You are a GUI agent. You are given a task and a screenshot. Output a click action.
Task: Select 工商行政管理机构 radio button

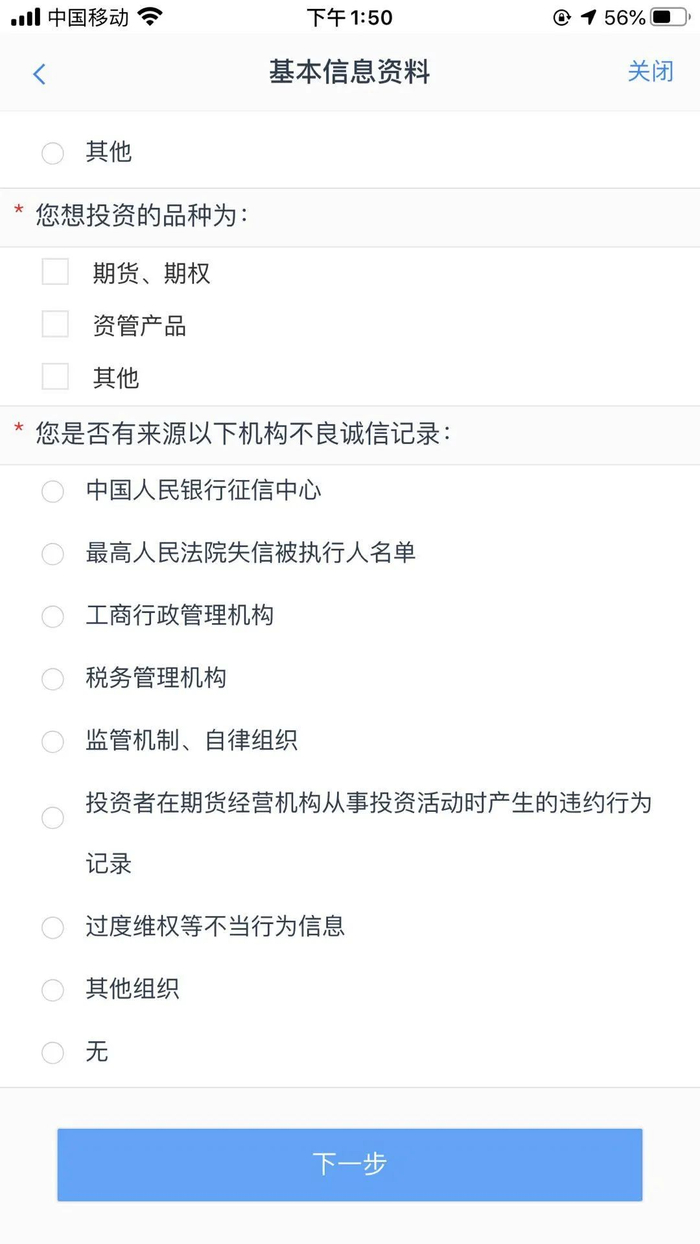click(x=53, y=617)
